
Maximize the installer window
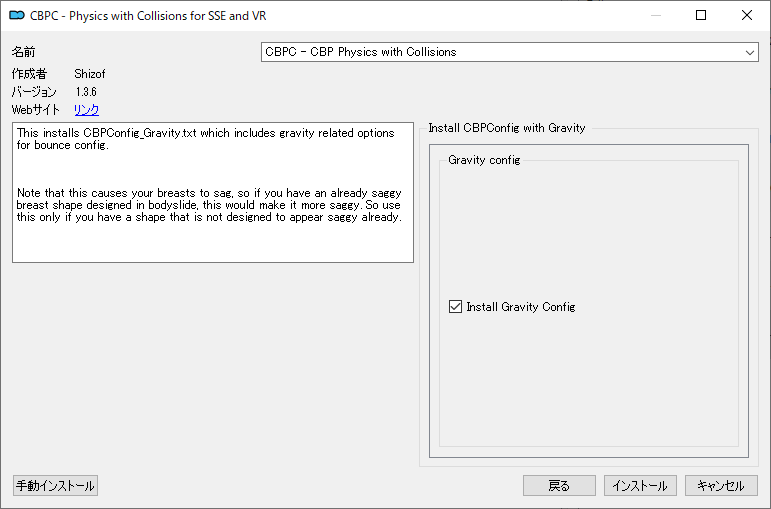pos(701,16)
